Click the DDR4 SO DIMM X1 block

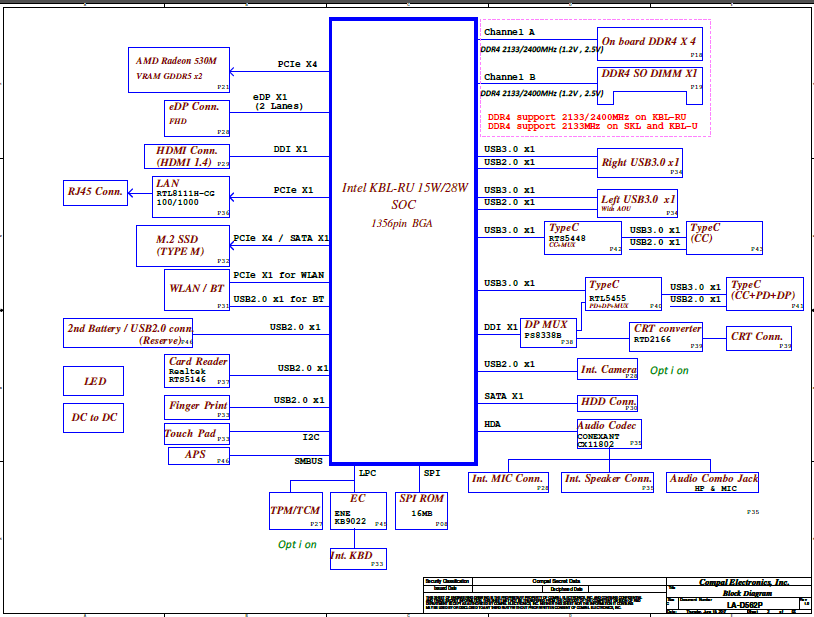650,86
